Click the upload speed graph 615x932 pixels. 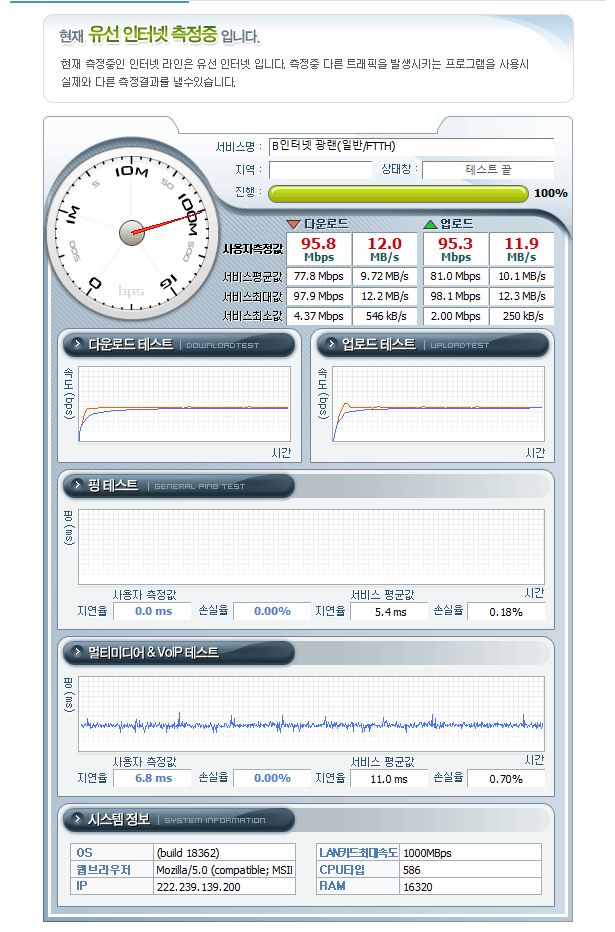pos(439,405)
